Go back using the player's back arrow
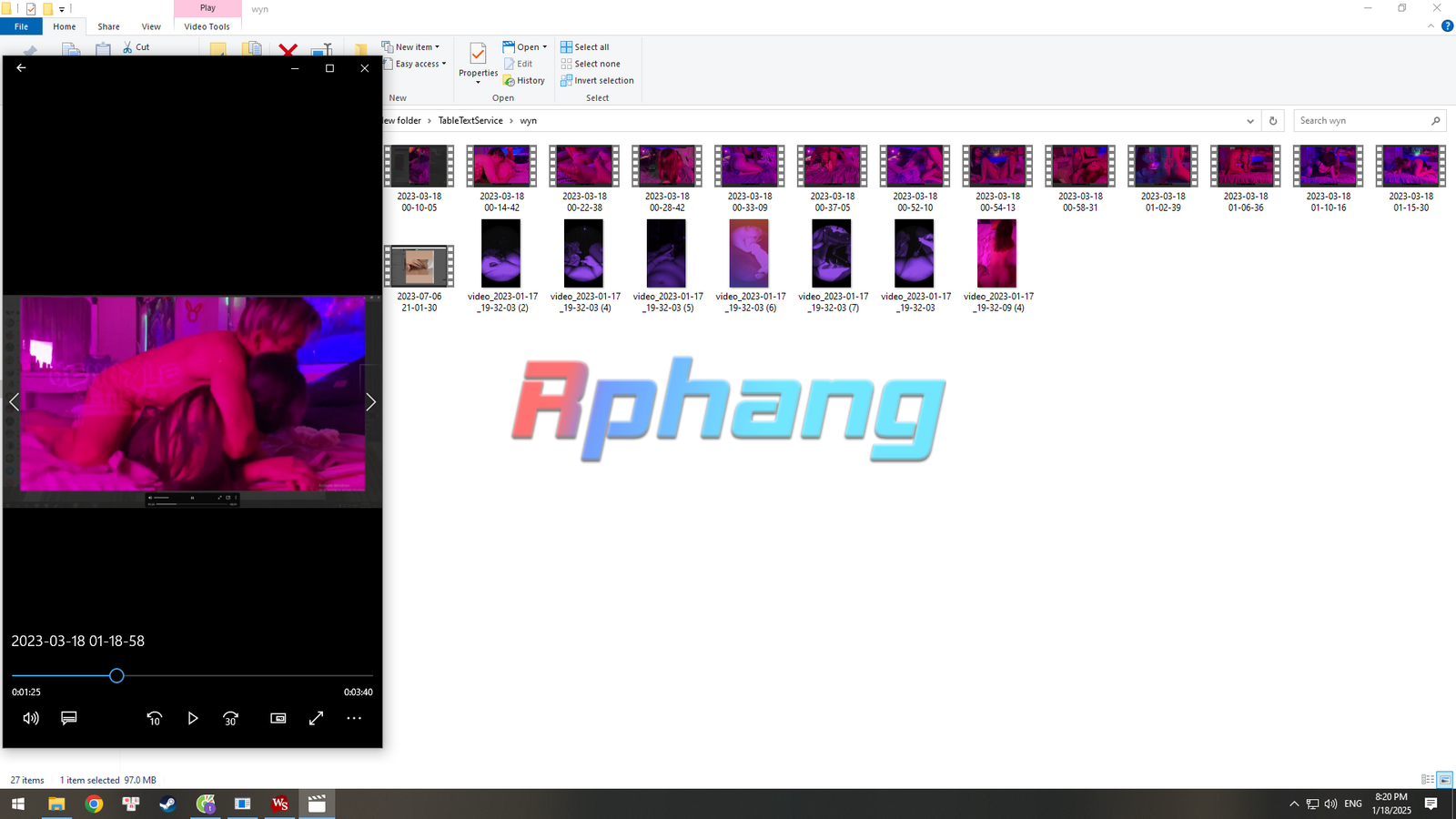The width and height of the screenshot is (1456, 819). click(x=21, y=68)
